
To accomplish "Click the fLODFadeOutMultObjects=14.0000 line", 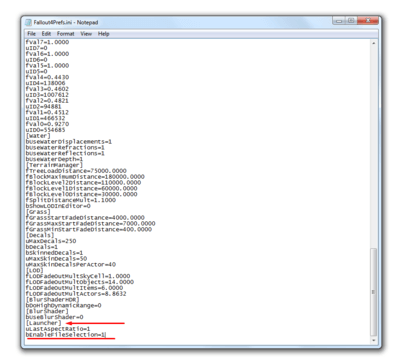I will (x=80, y=282).
